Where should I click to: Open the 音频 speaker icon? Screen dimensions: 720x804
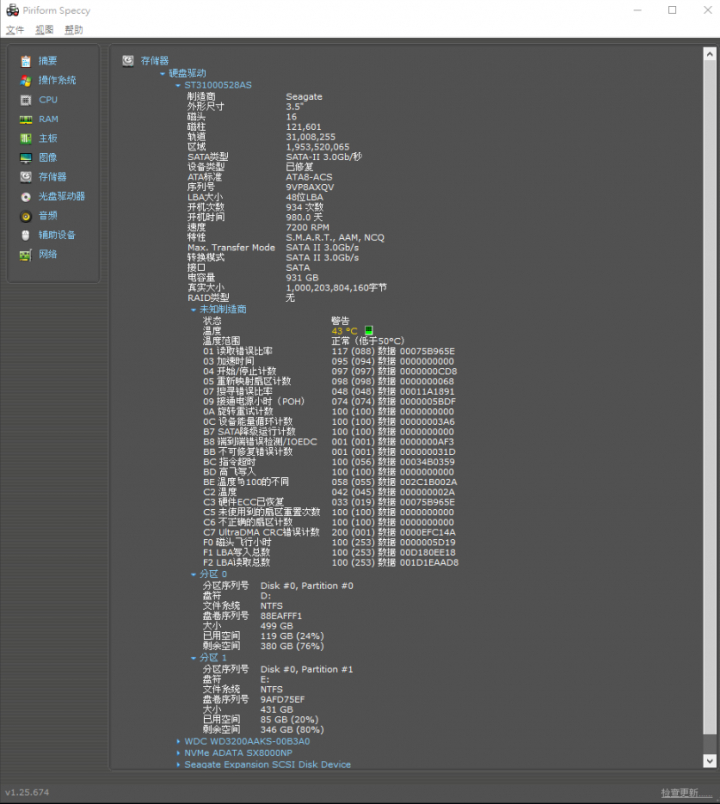pyautogui.click(x=26, y=216)
